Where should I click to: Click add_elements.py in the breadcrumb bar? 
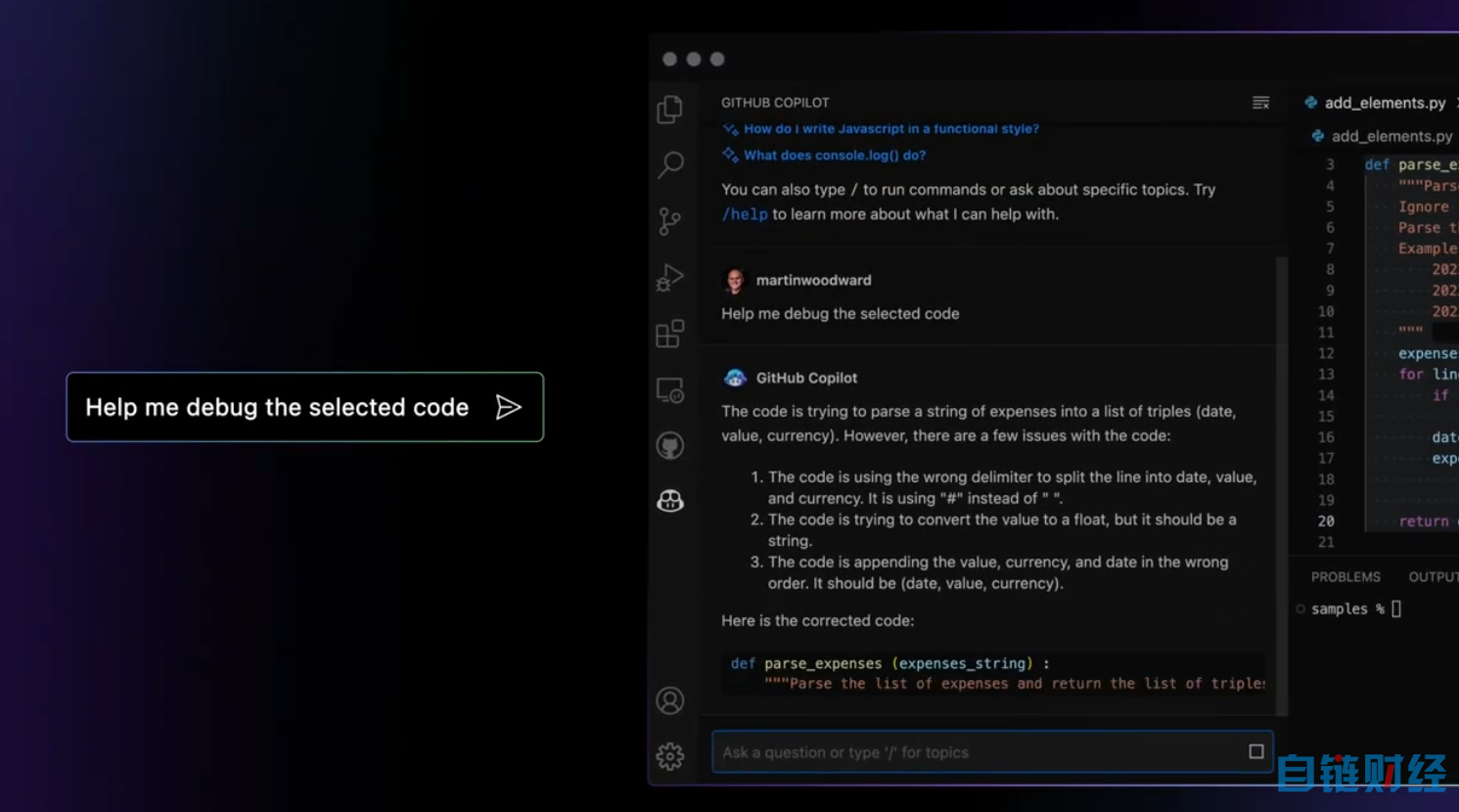(x=1391, y=136)
